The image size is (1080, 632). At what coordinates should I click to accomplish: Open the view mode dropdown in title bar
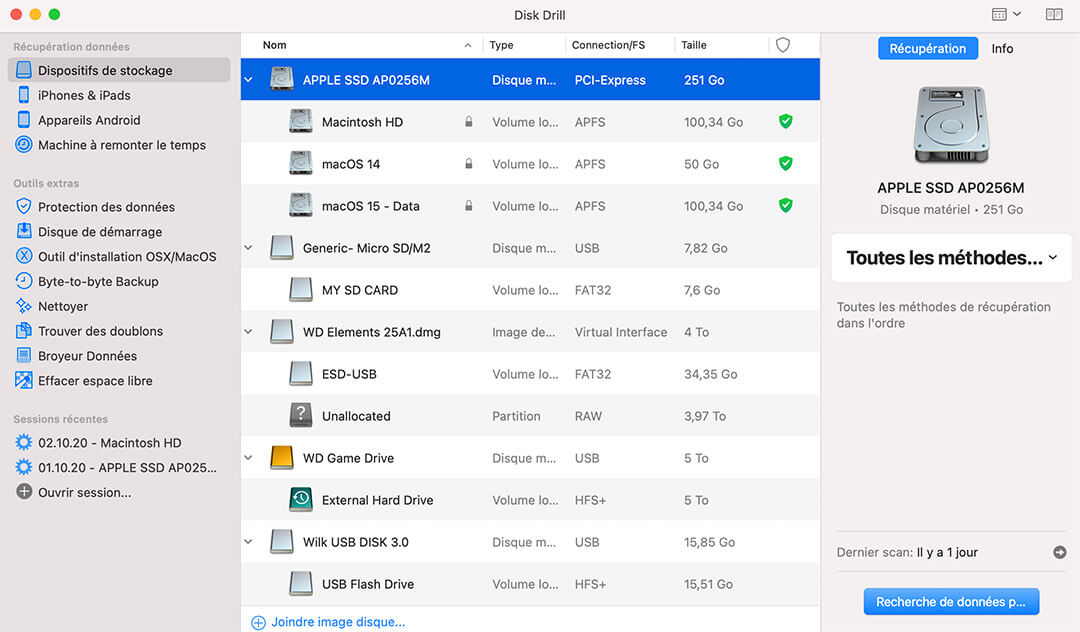[x=1006, y=14]
